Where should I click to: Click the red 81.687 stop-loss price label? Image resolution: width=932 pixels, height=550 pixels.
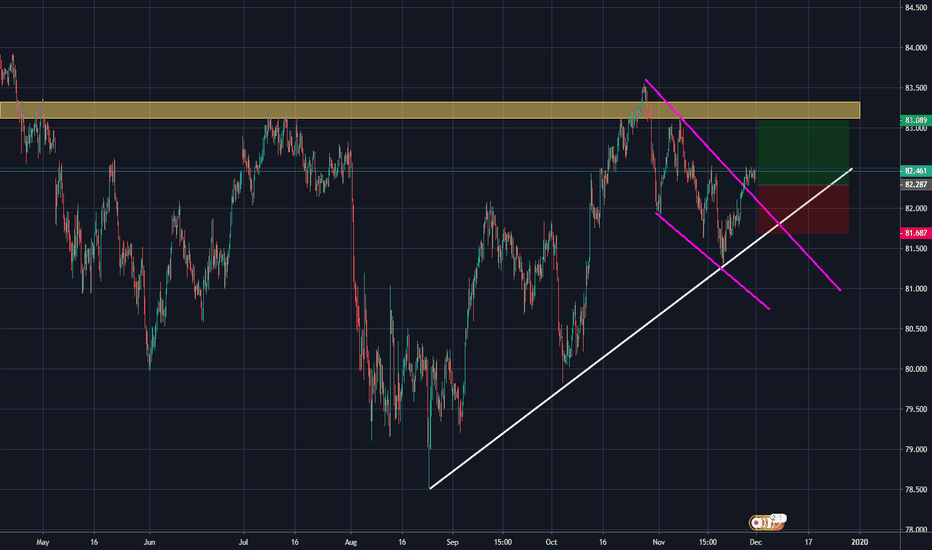916,233
